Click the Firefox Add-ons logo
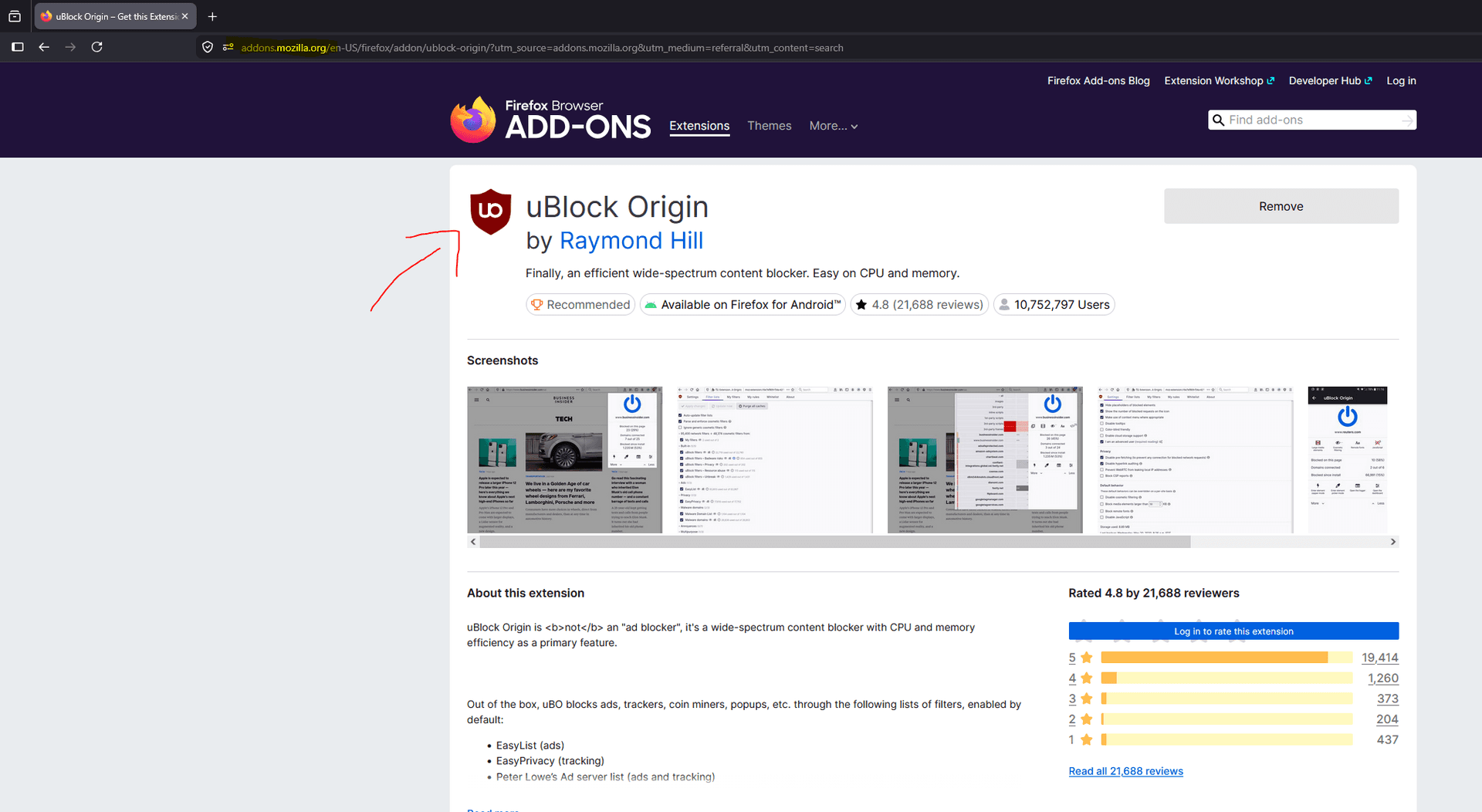 (550, 120)
